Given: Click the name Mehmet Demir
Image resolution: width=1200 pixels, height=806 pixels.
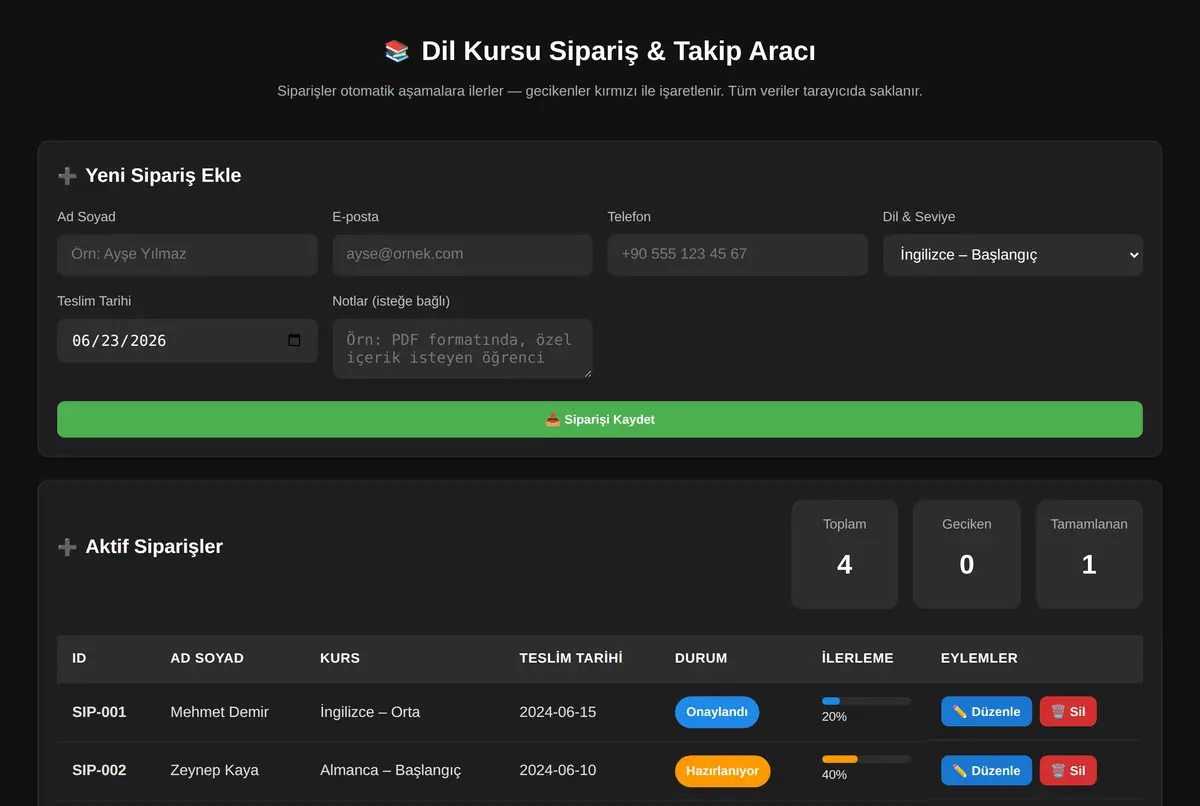Looking at the screenshot, I should pyautogui.click(x=219, y=712).
